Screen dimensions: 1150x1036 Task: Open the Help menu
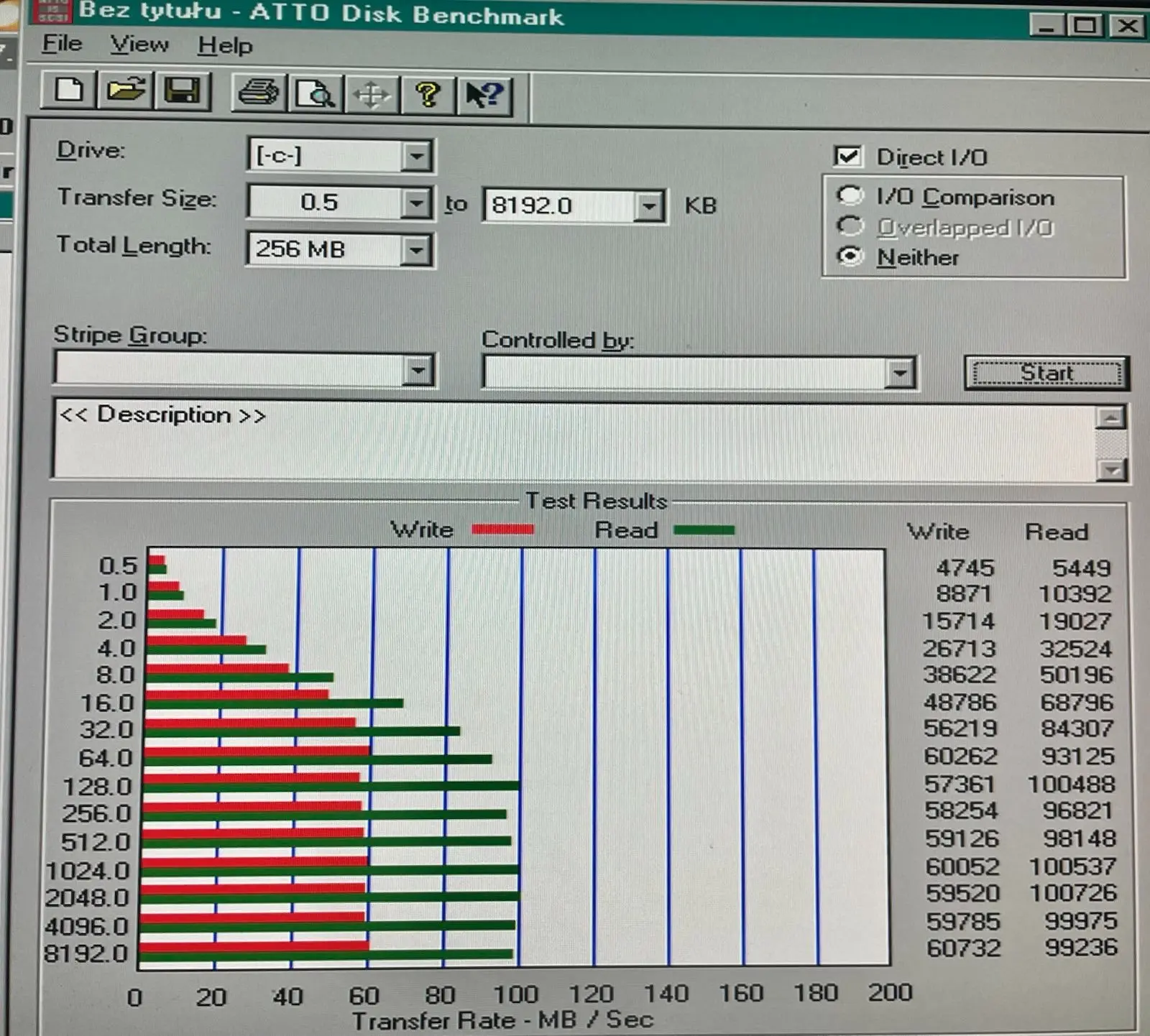point(225,46)
